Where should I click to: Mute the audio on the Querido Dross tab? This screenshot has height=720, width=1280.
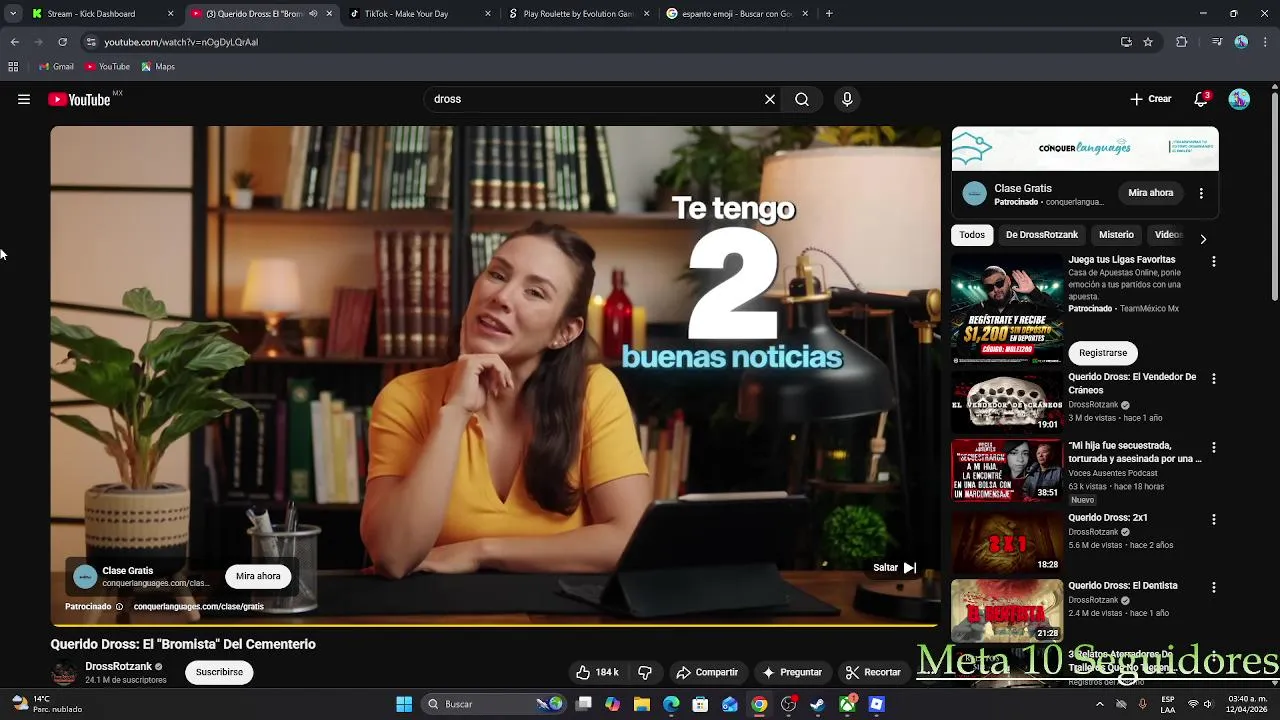point(313,14)
